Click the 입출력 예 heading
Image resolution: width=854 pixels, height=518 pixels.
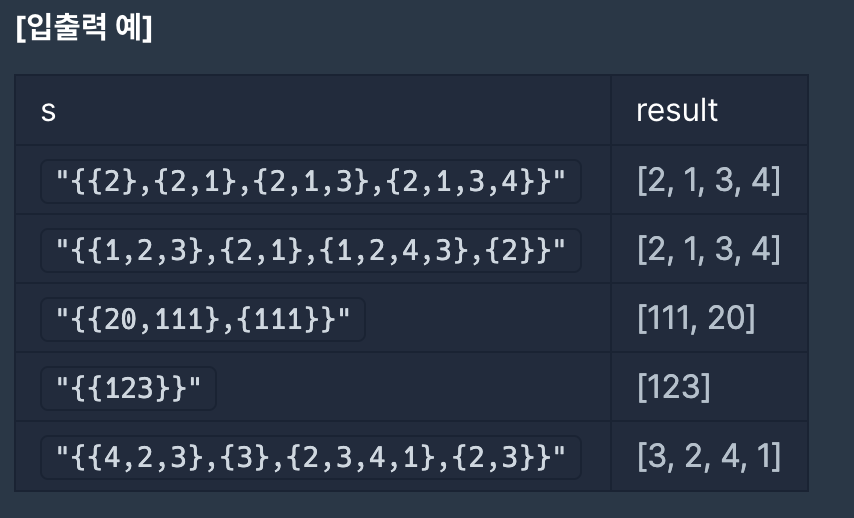click(x=84, y=27)
